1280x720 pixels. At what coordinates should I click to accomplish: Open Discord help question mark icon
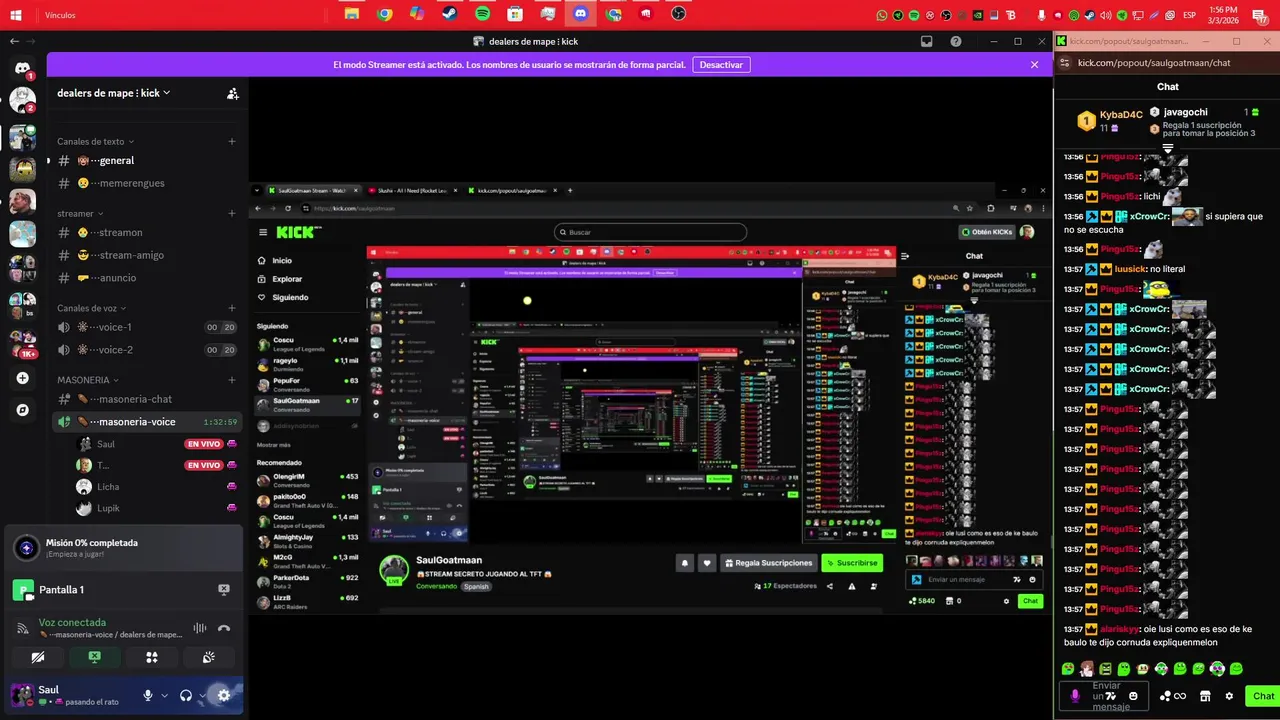(956, 41)
